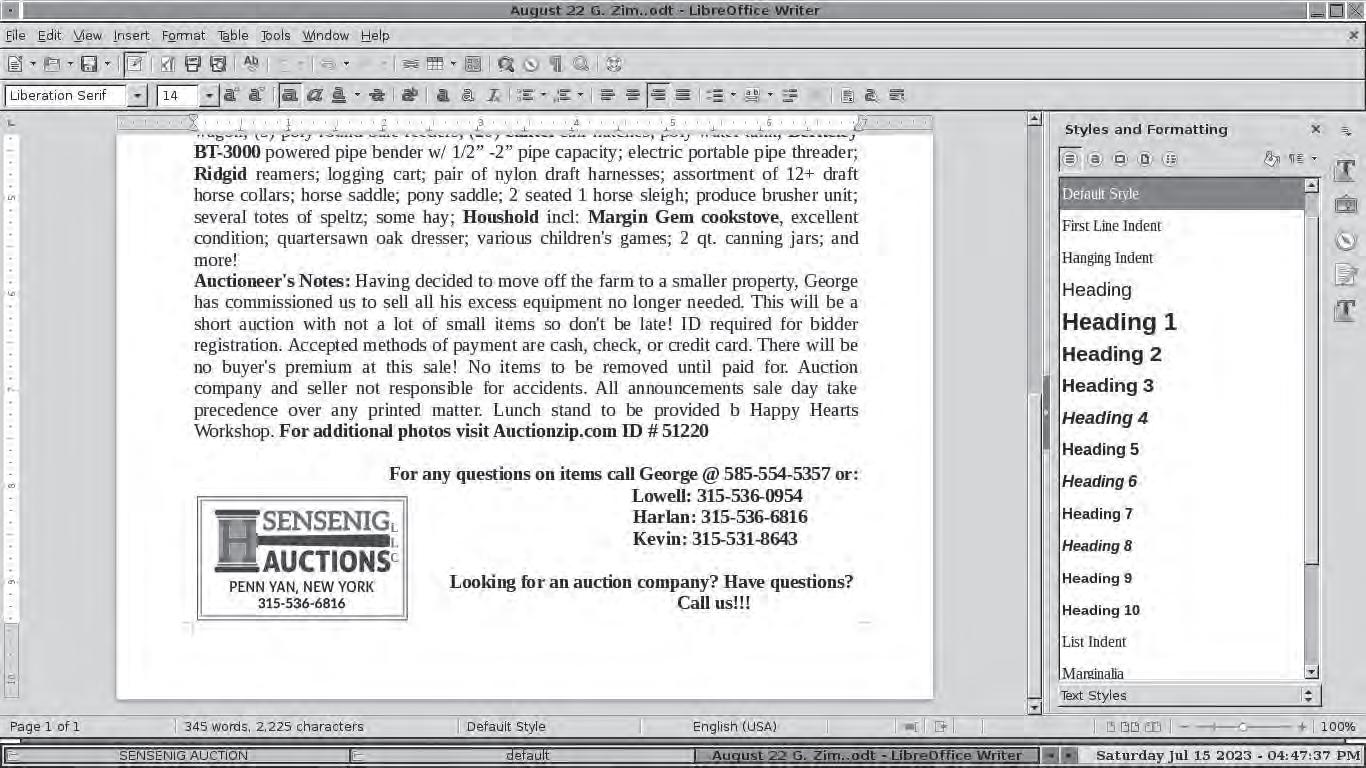Open Table insert dropdown arrow
The width and height of the screenshot is (1366, 768).
pos(453,64)
